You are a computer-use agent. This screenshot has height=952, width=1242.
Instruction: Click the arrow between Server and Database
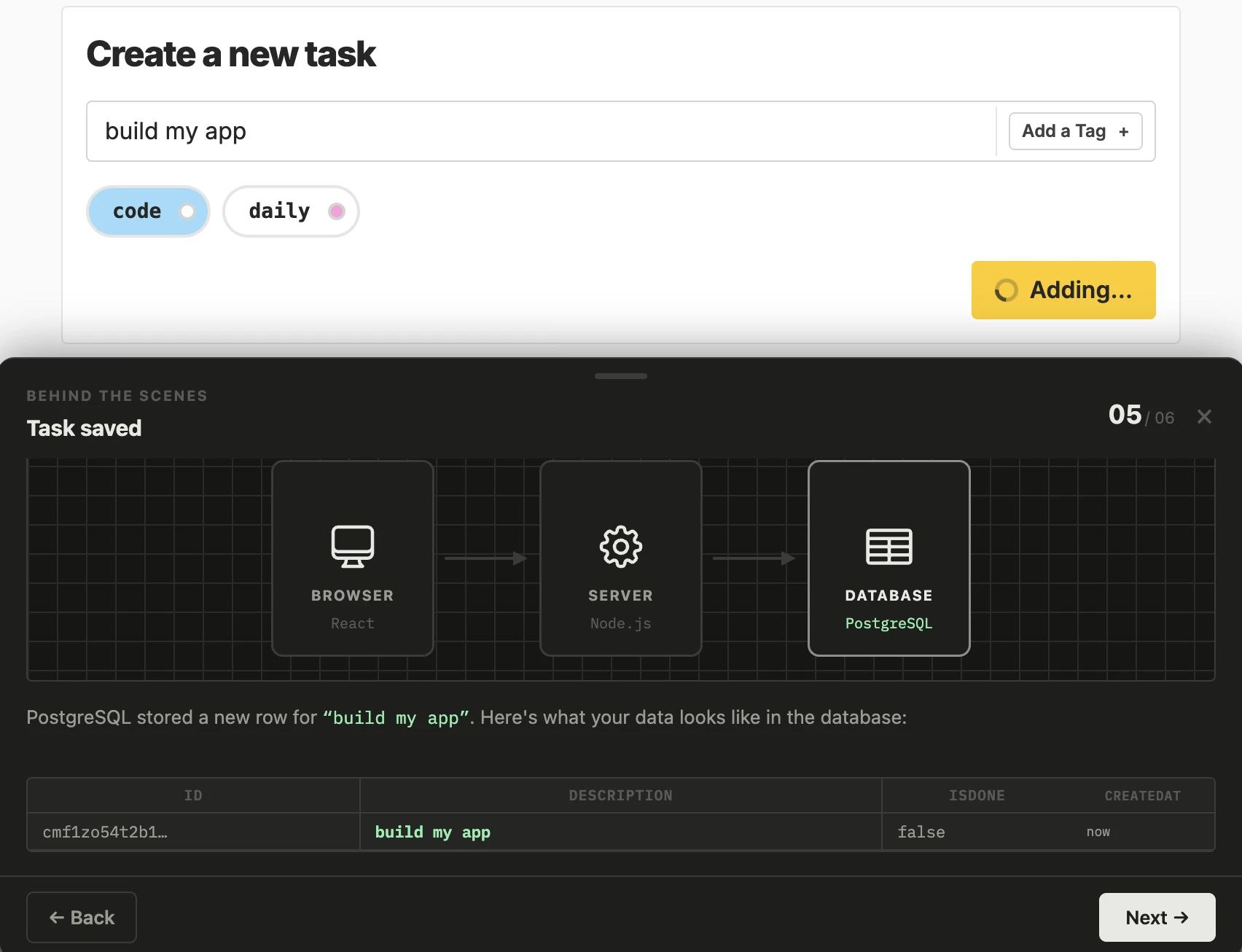[x=754, y=558]
